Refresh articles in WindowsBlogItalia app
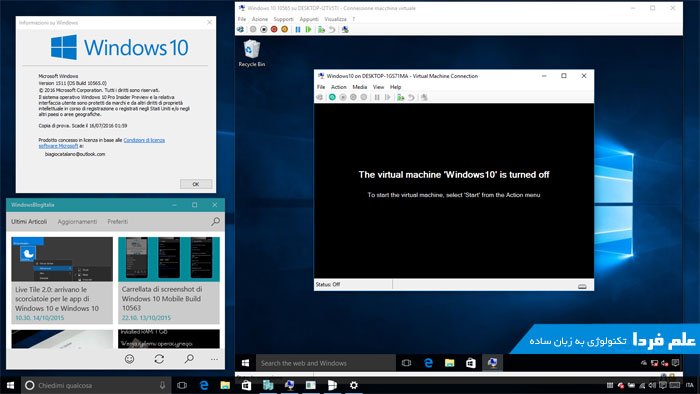This screenshot has height=394, width=700. [159, 359]
